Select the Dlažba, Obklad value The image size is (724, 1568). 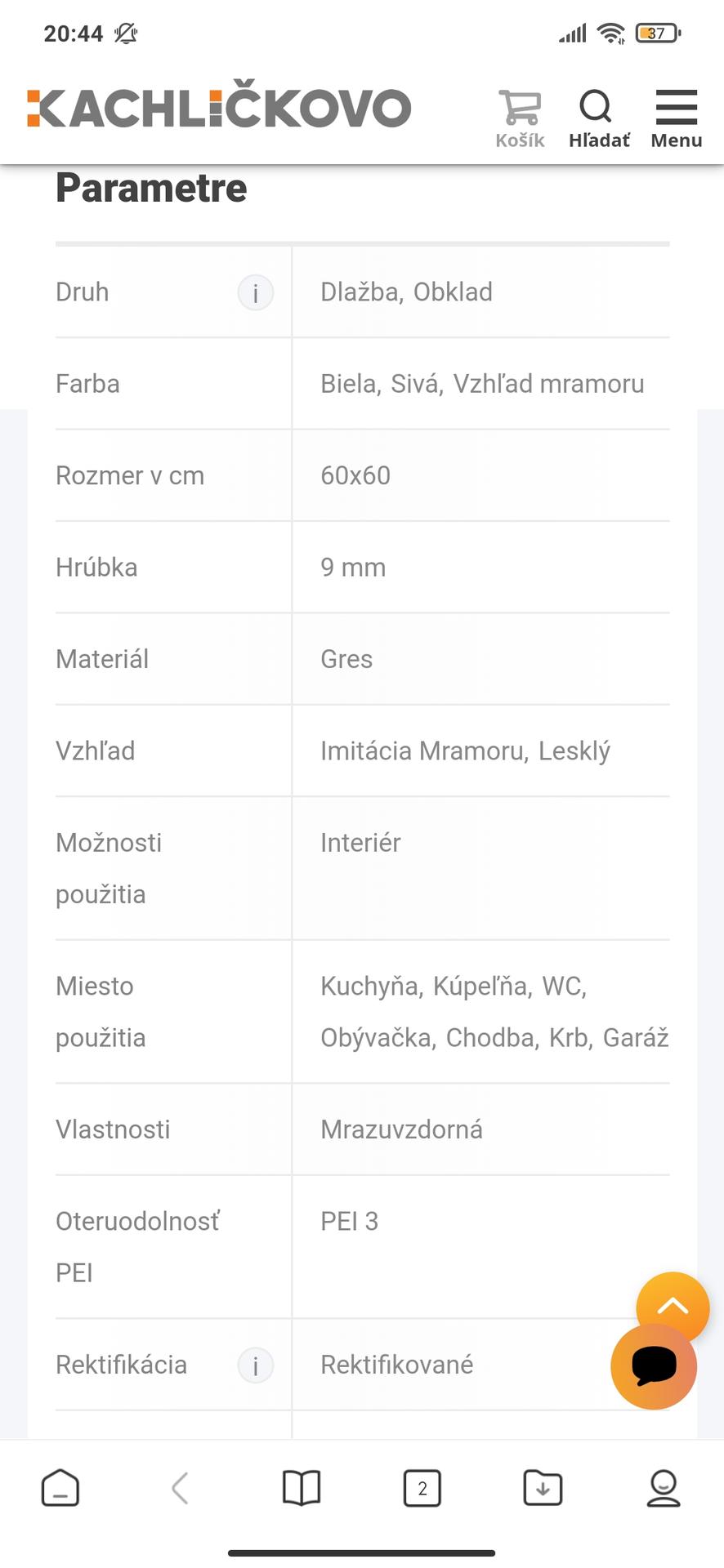(x=406, y=292)
